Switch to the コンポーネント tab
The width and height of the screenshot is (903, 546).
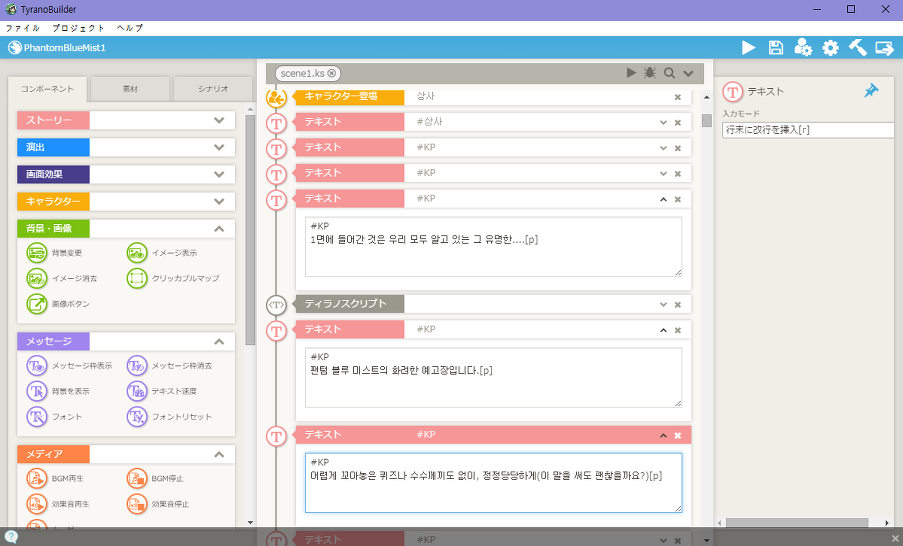47,89
